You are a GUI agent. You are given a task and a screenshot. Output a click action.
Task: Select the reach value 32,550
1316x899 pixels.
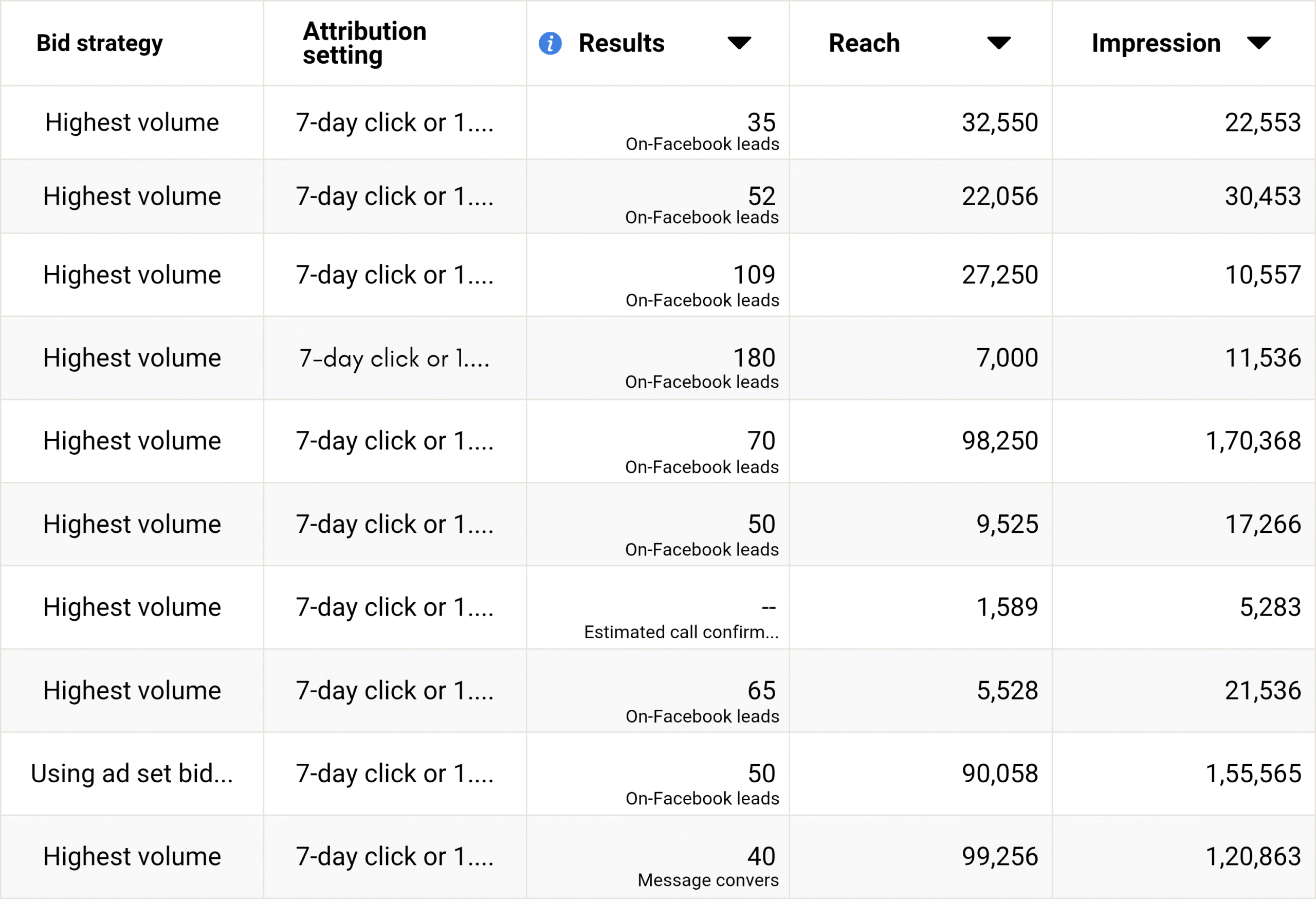pos(1000,122)
